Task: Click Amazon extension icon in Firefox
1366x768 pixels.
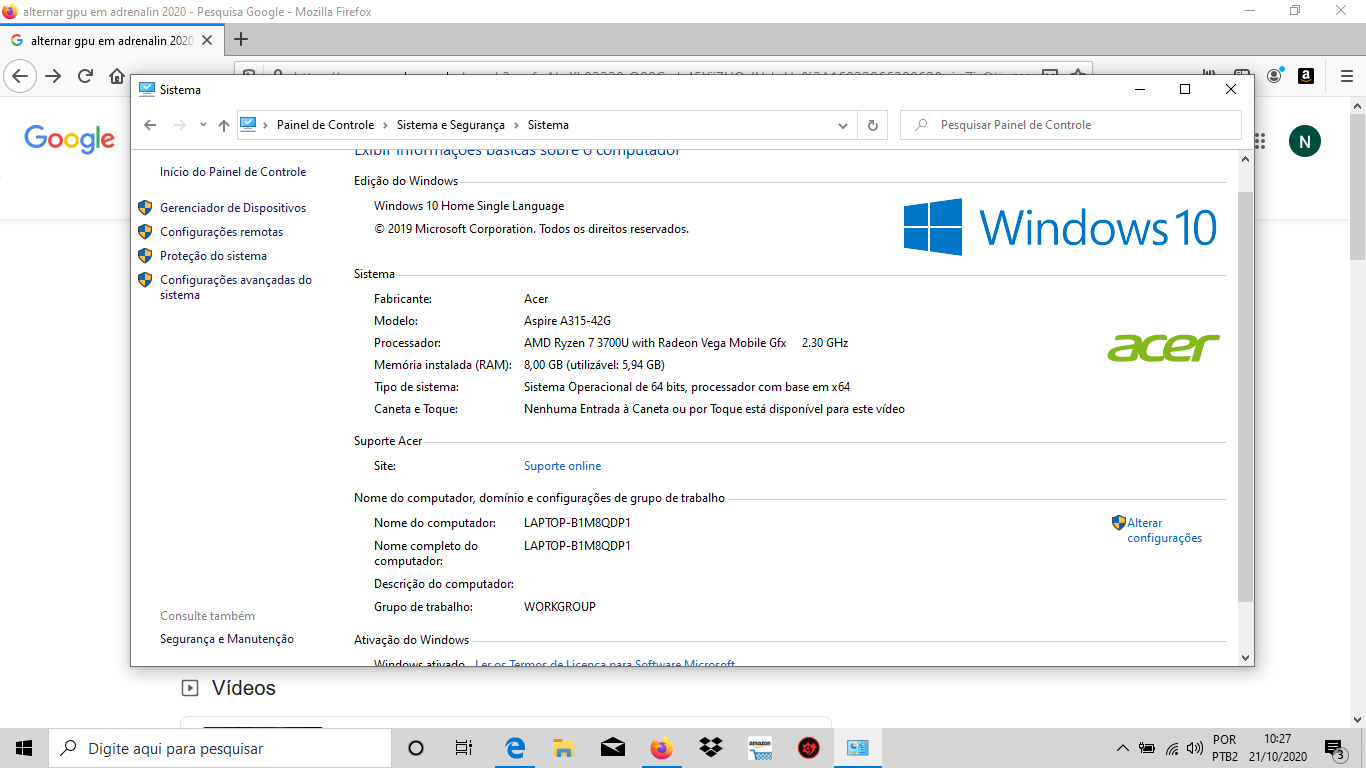Action: coord(1305,76)
